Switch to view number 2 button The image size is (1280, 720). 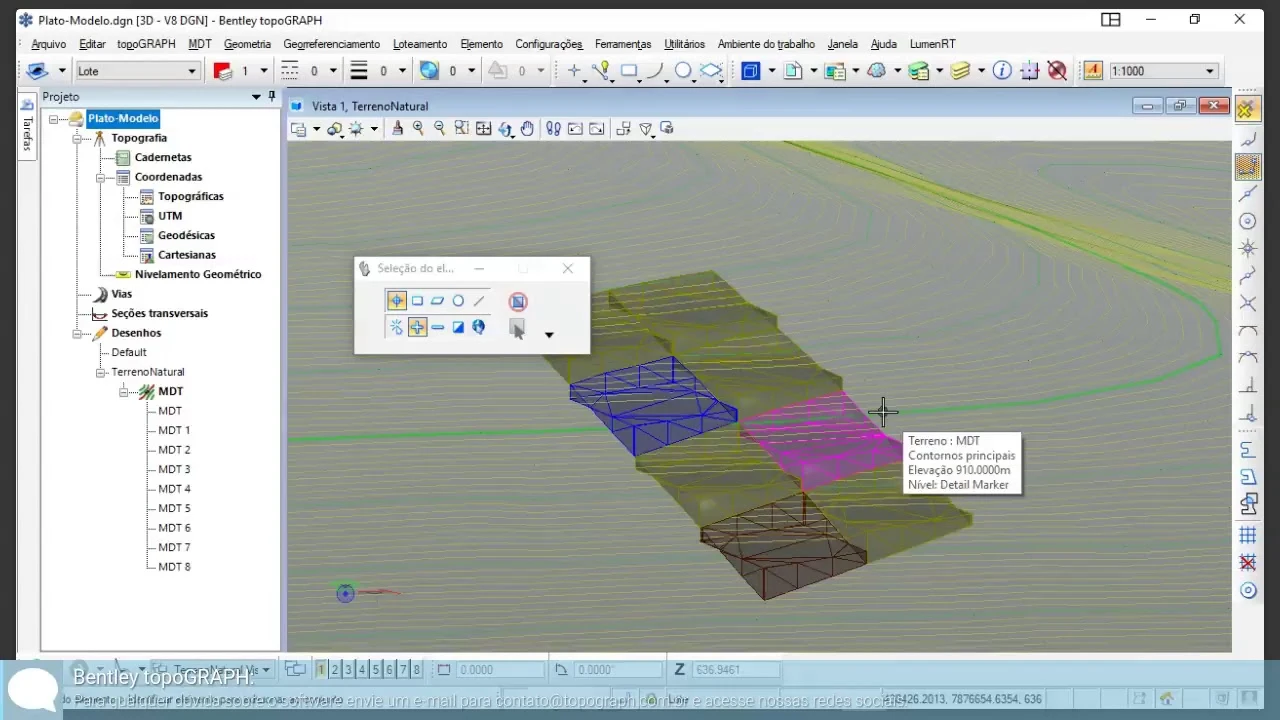[335, 669]
